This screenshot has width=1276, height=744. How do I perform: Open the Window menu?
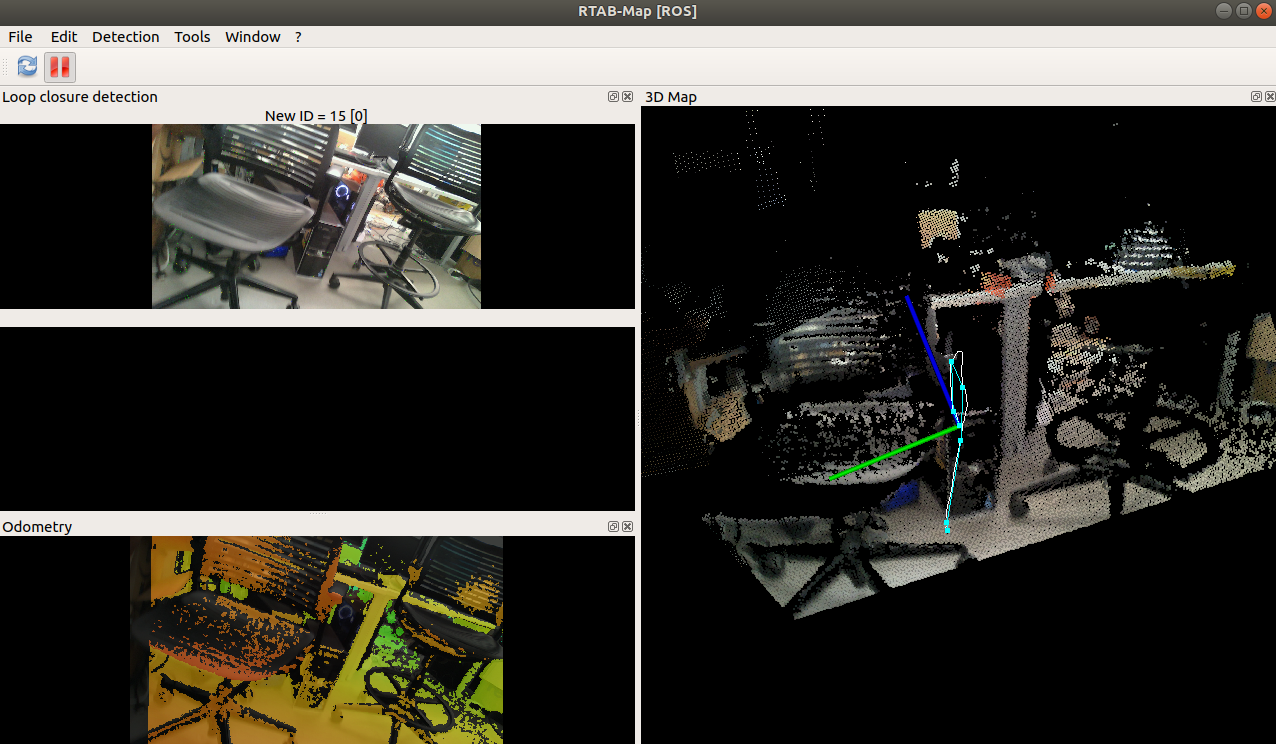[252, 37]
